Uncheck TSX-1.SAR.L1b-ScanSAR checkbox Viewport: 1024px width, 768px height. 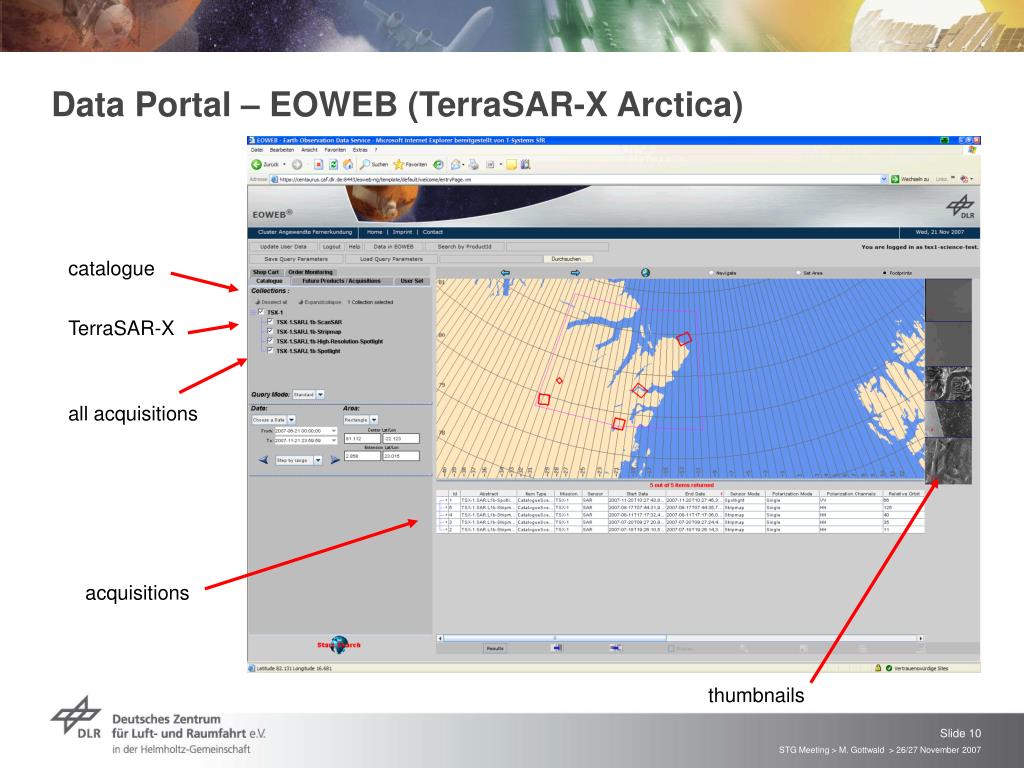pyautogui.click(x=270, y=322)
